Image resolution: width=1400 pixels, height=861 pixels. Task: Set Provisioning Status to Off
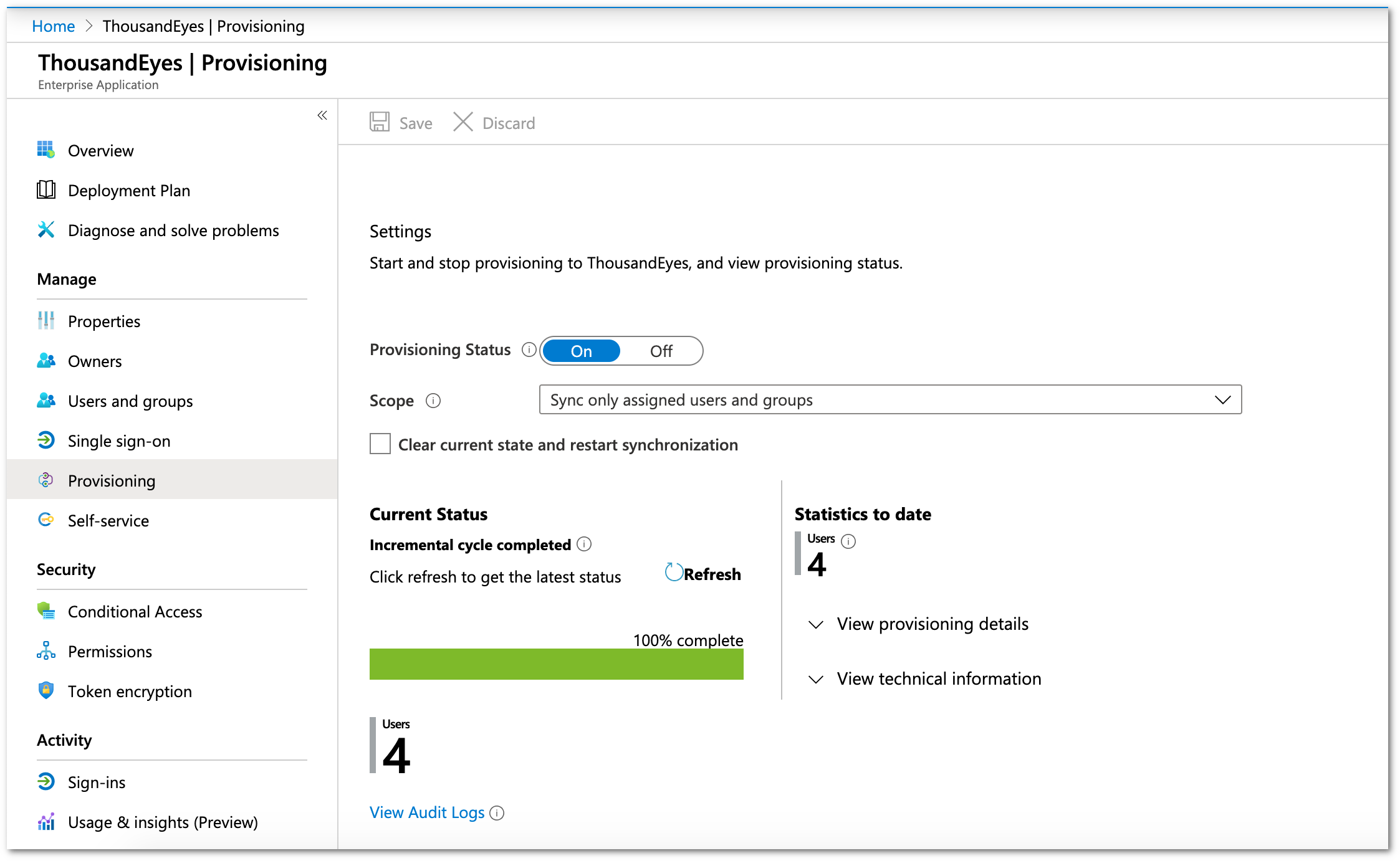661,351
